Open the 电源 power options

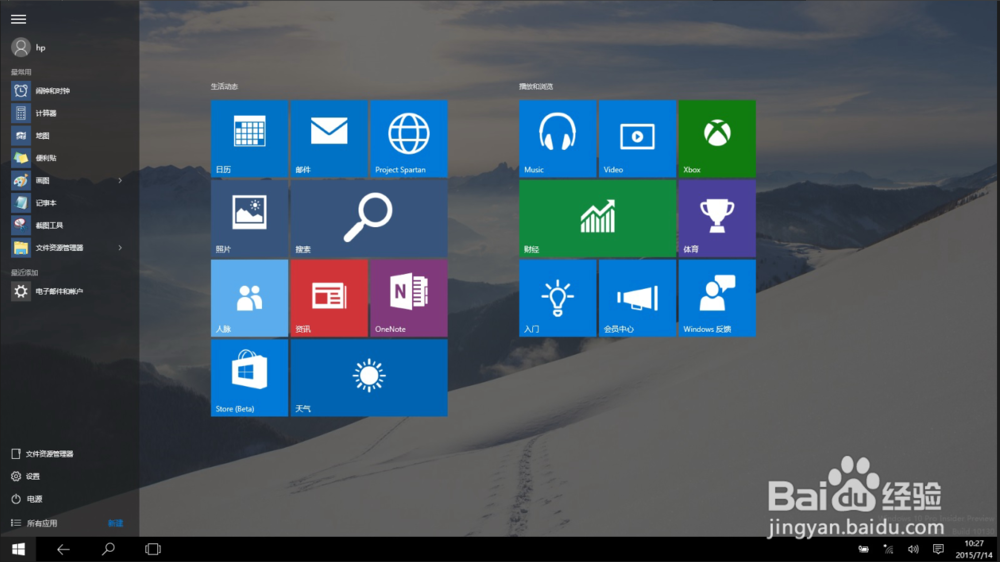[27, 499]
